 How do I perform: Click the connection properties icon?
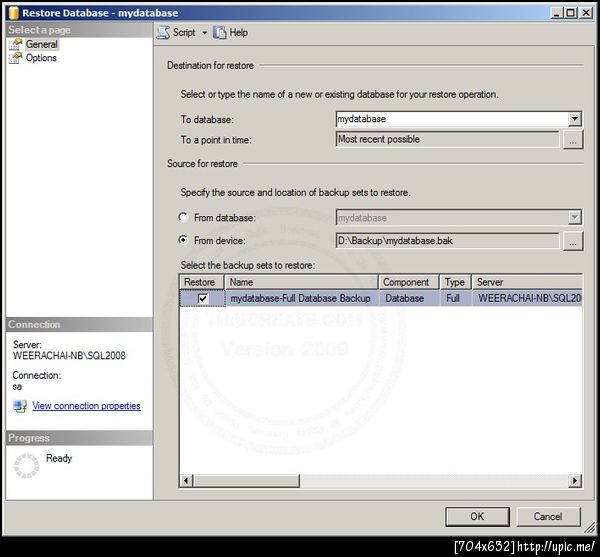pyautogui.click(x=20, y=406)
